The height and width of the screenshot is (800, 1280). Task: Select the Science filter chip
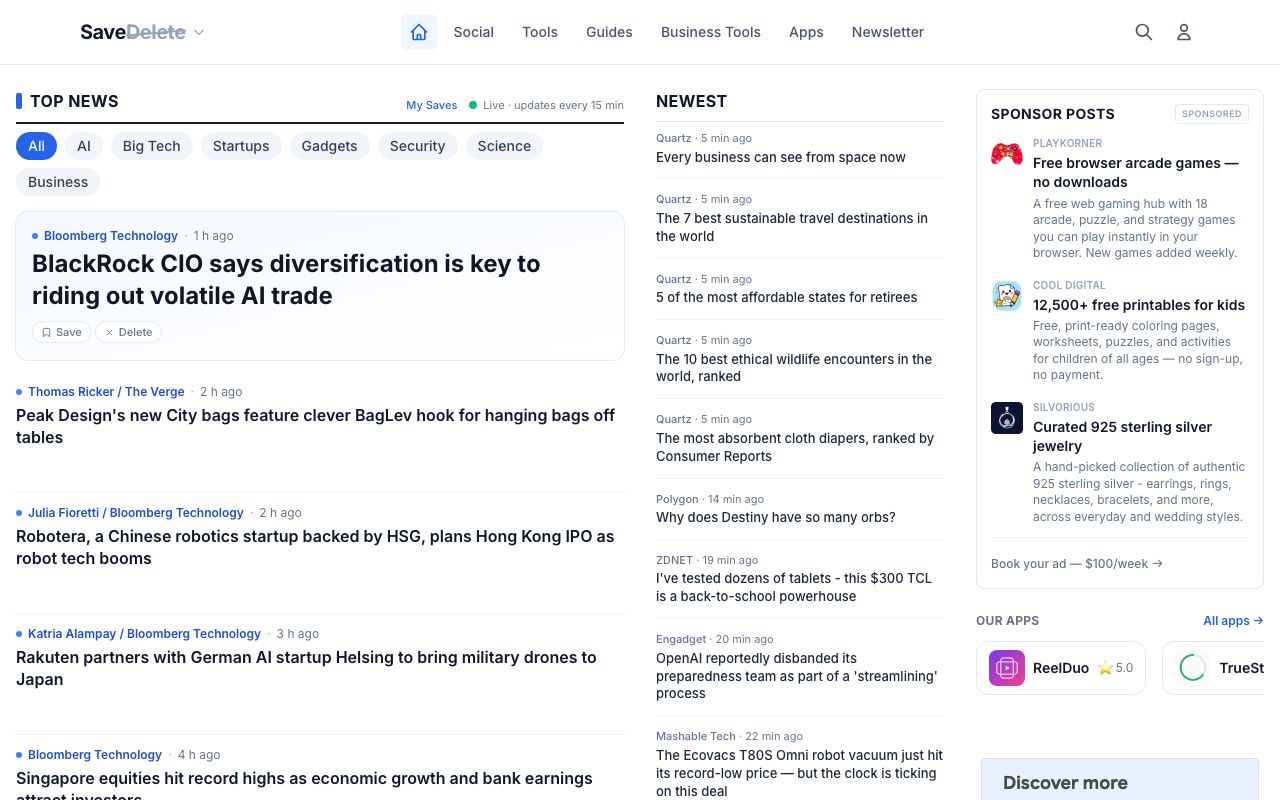coord(504,146)
